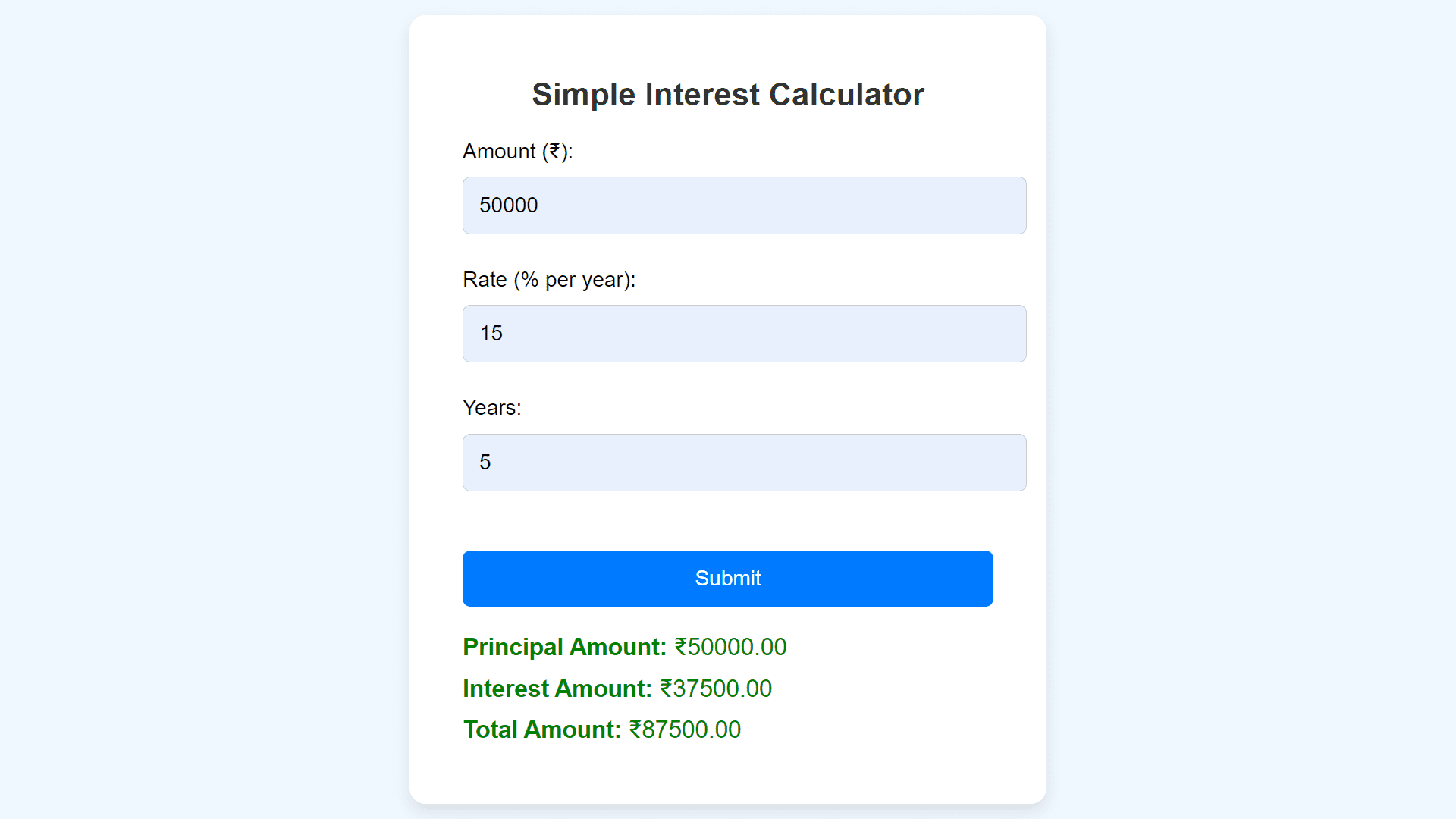This screenshot has width=1456, height=819.
Task: Click the 'Amount (₹):' field label
Action: tap(518, 152)
